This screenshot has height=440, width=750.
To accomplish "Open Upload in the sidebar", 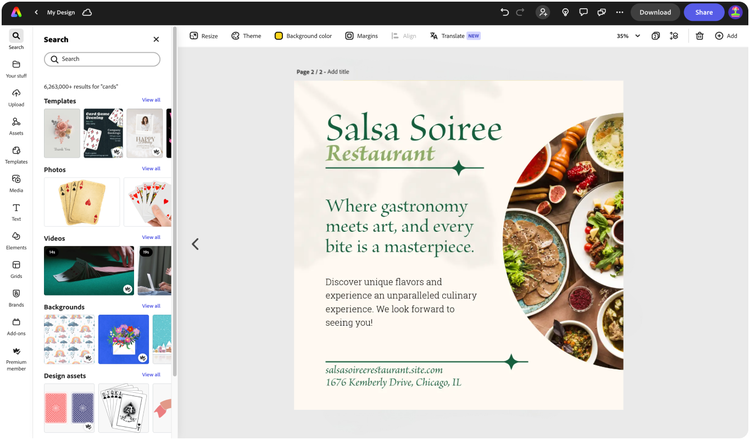I will tap(16, 98).
